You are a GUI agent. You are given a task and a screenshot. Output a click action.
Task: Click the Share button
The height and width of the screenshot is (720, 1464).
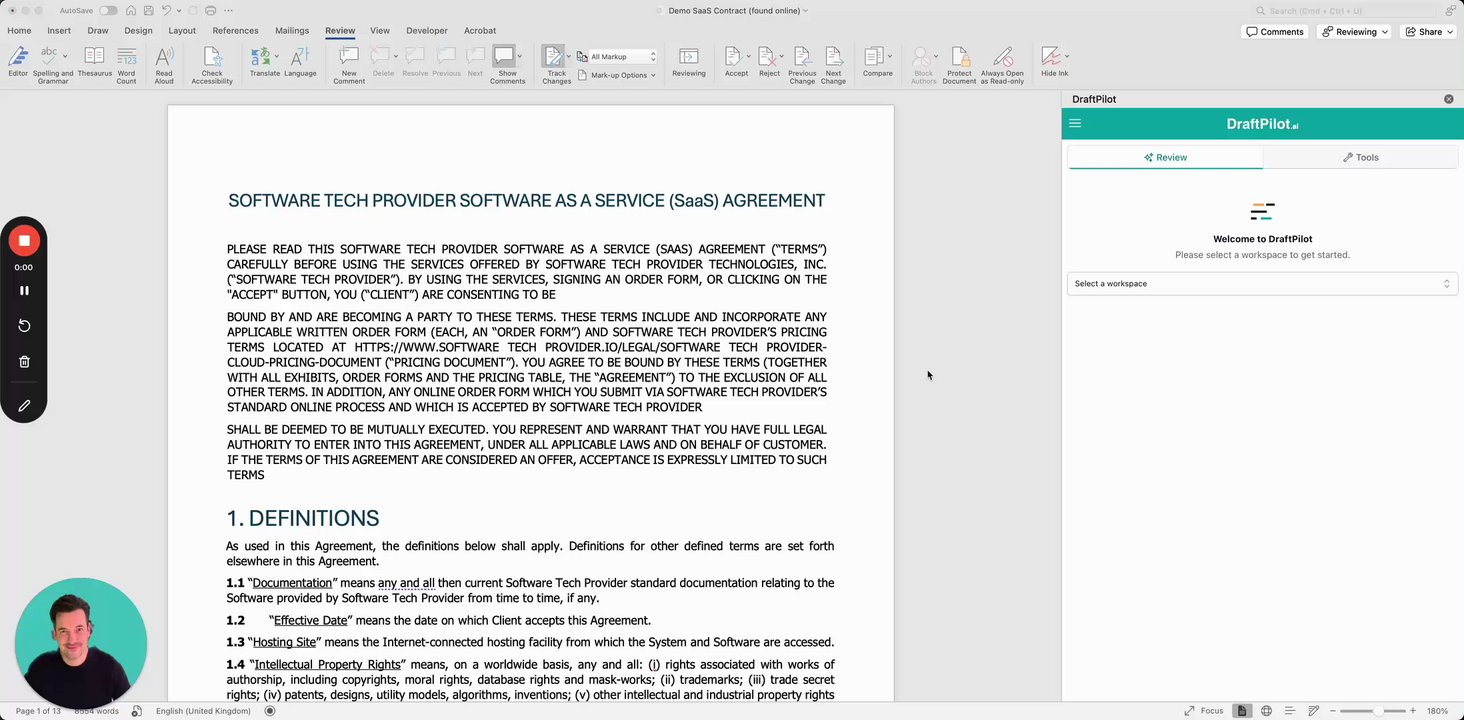1429,32
